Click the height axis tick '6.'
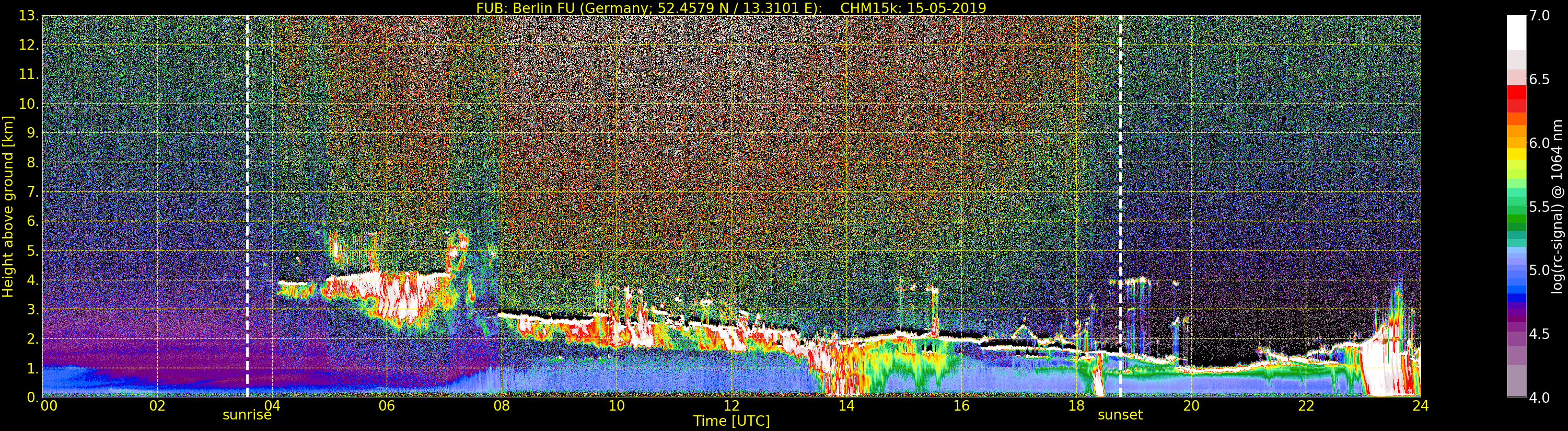1568x431 pixels. click(33, 221)
